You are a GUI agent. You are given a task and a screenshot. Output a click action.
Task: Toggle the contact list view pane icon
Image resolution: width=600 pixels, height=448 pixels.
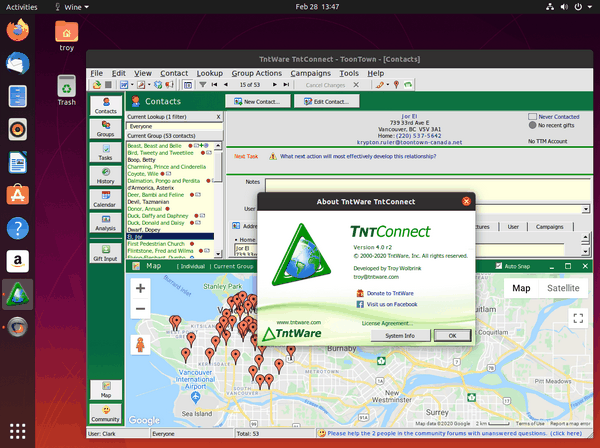click(x=188, y=85)
